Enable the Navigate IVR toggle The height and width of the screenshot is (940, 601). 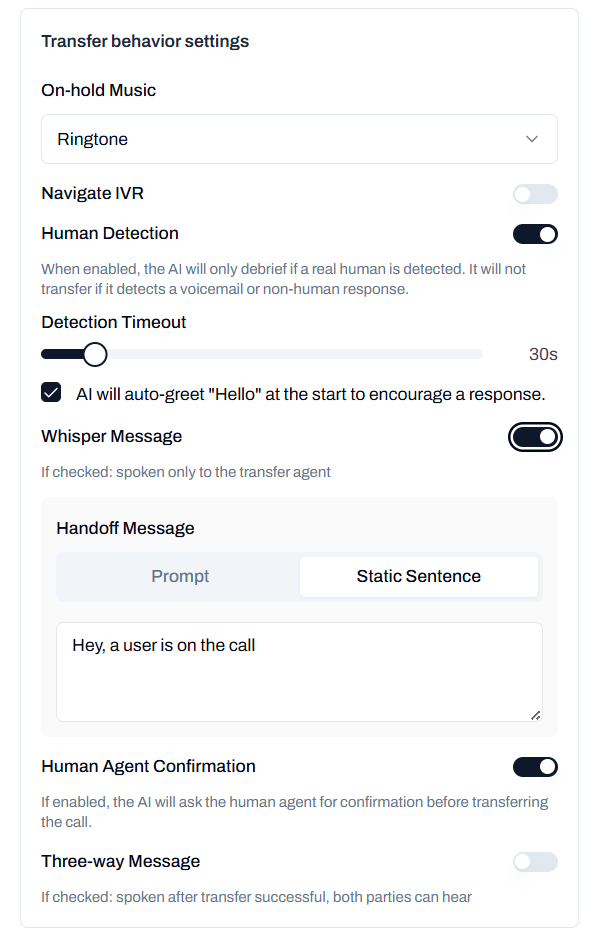tap(534, 194)
